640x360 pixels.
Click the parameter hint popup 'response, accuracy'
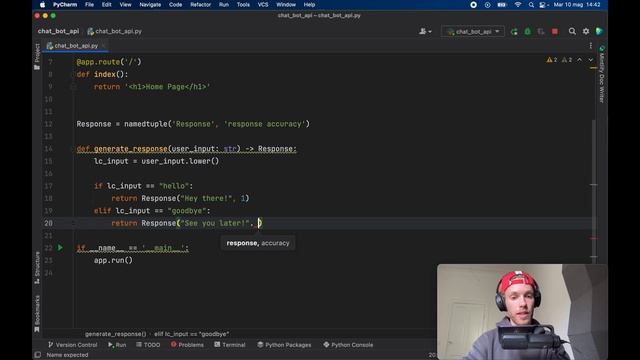[x=258, y=243]
